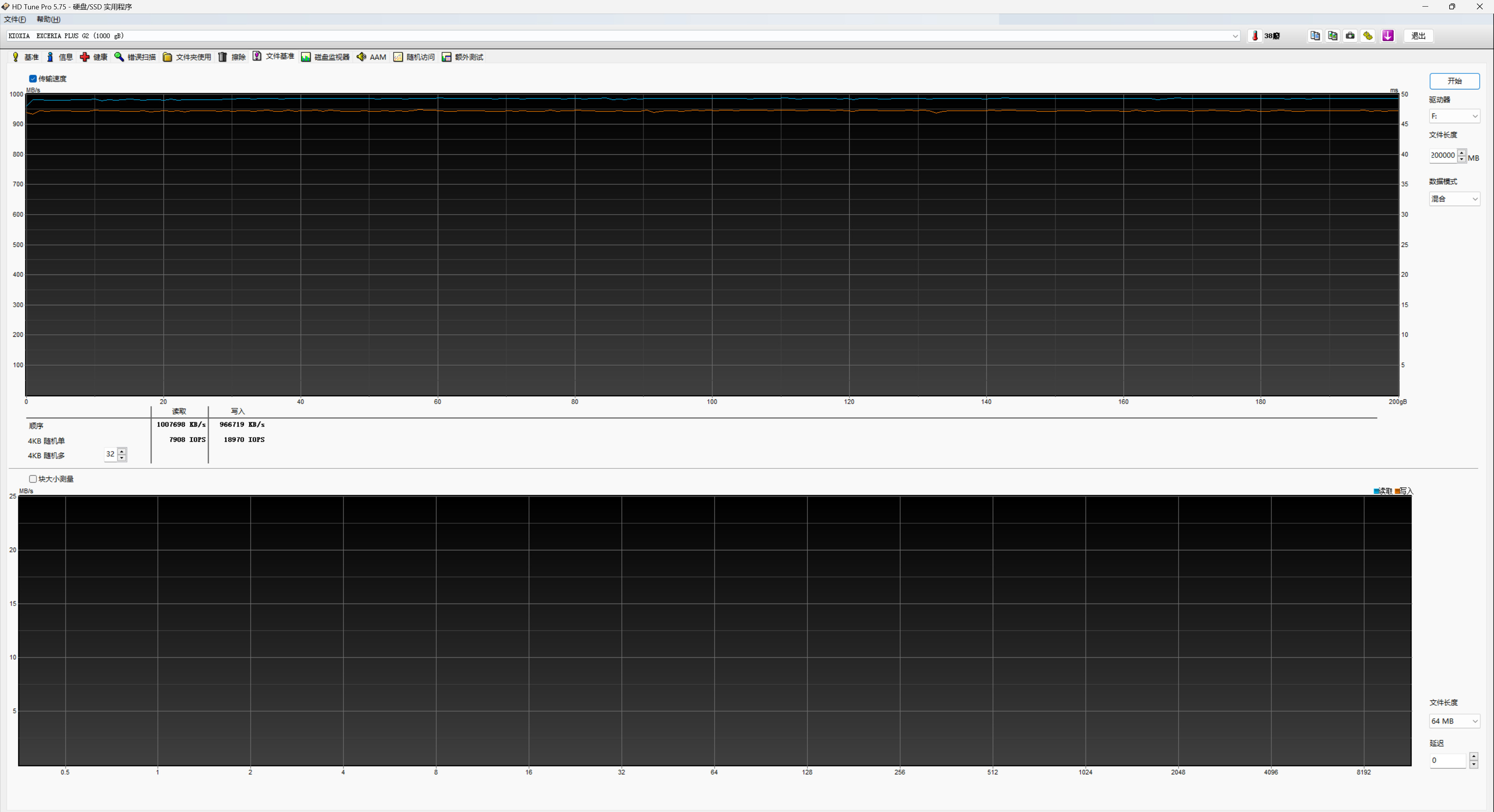Viewport: 1494px width, 812px height.
Task: Expand the KIOXIA EXCERIA drive selector dropdown
Action: [1235, 36]
